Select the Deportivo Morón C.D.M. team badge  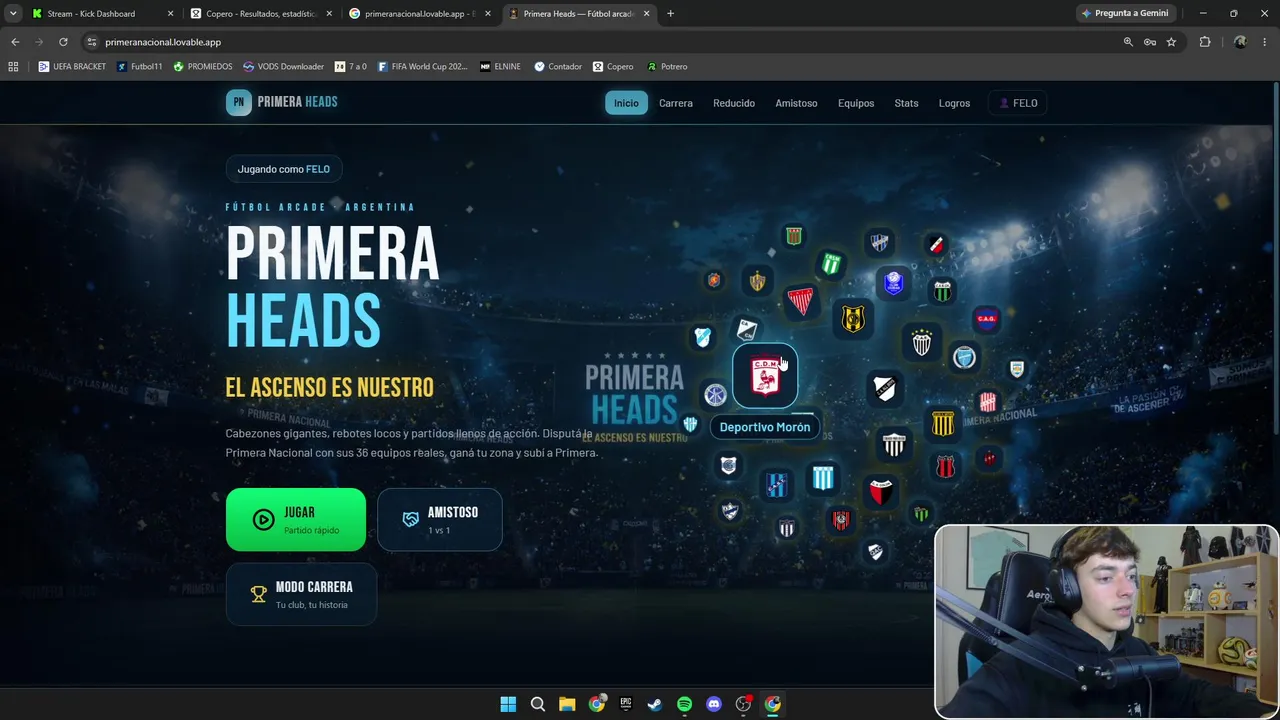click(x=765, y=376)
